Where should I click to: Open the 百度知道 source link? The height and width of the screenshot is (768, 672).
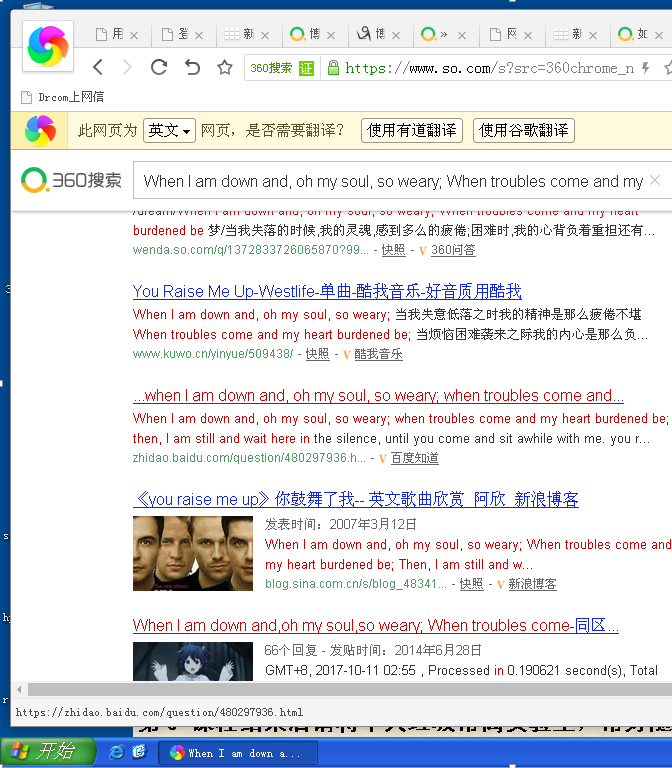click(414, 458)
